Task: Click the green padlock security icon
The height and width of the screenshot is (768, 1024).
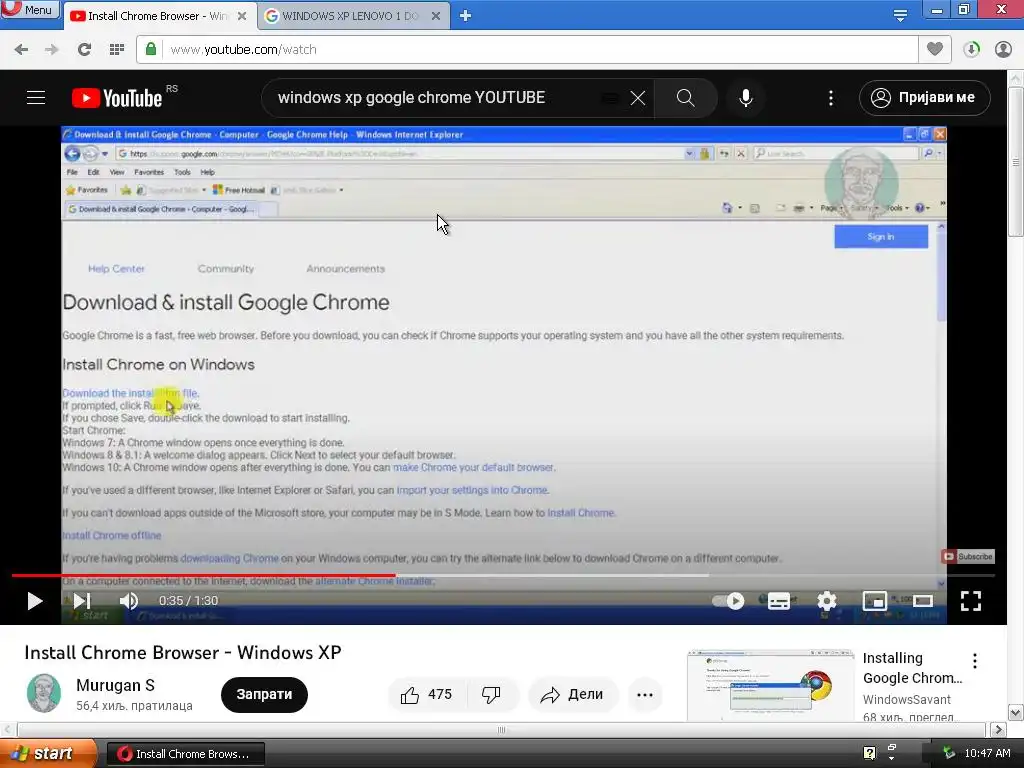Action: [151, 49]
